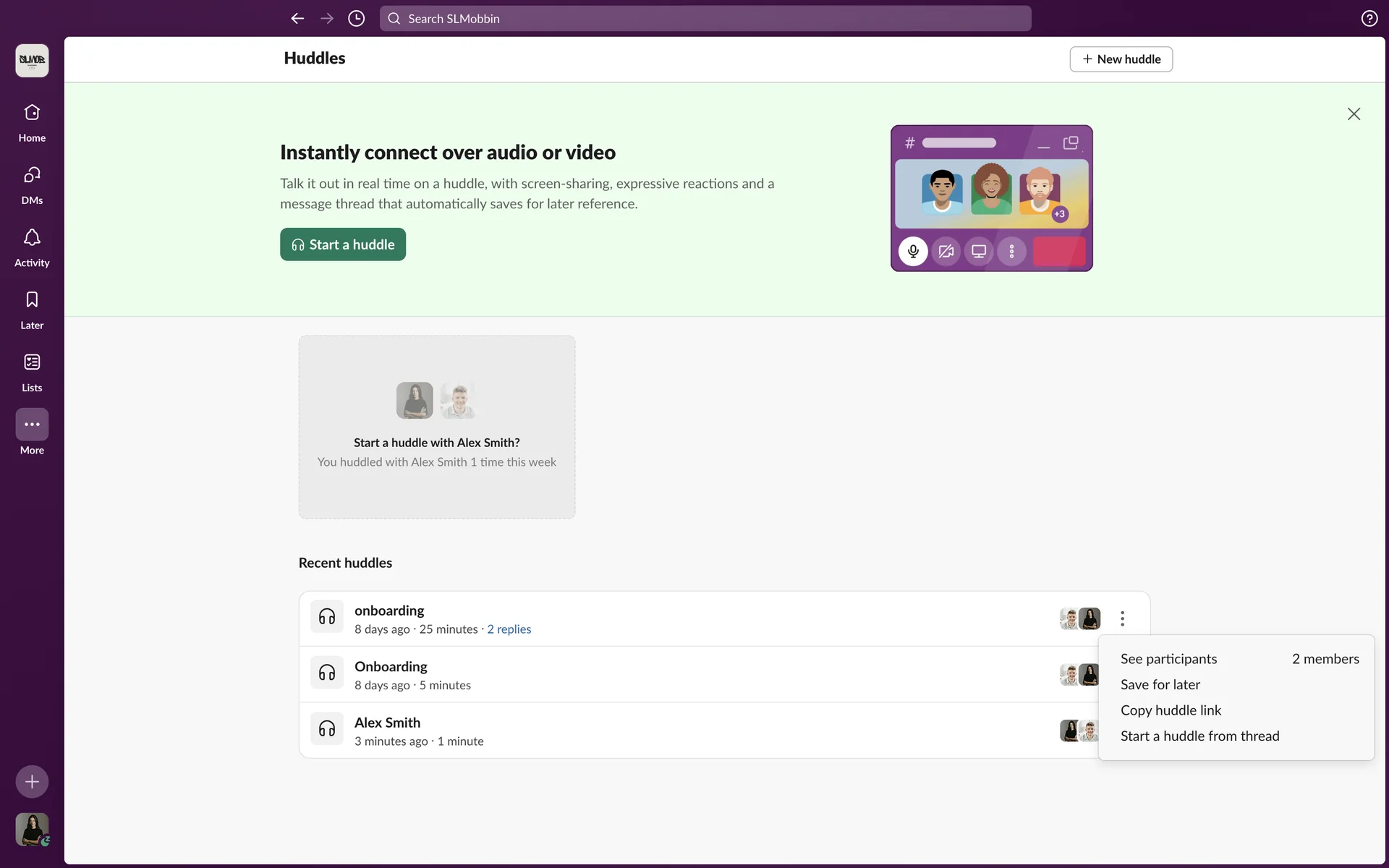The height and width of the screenshot is (868, 1389).
Task: Click the Search SLMobbin field
Action: click(705, 19)
